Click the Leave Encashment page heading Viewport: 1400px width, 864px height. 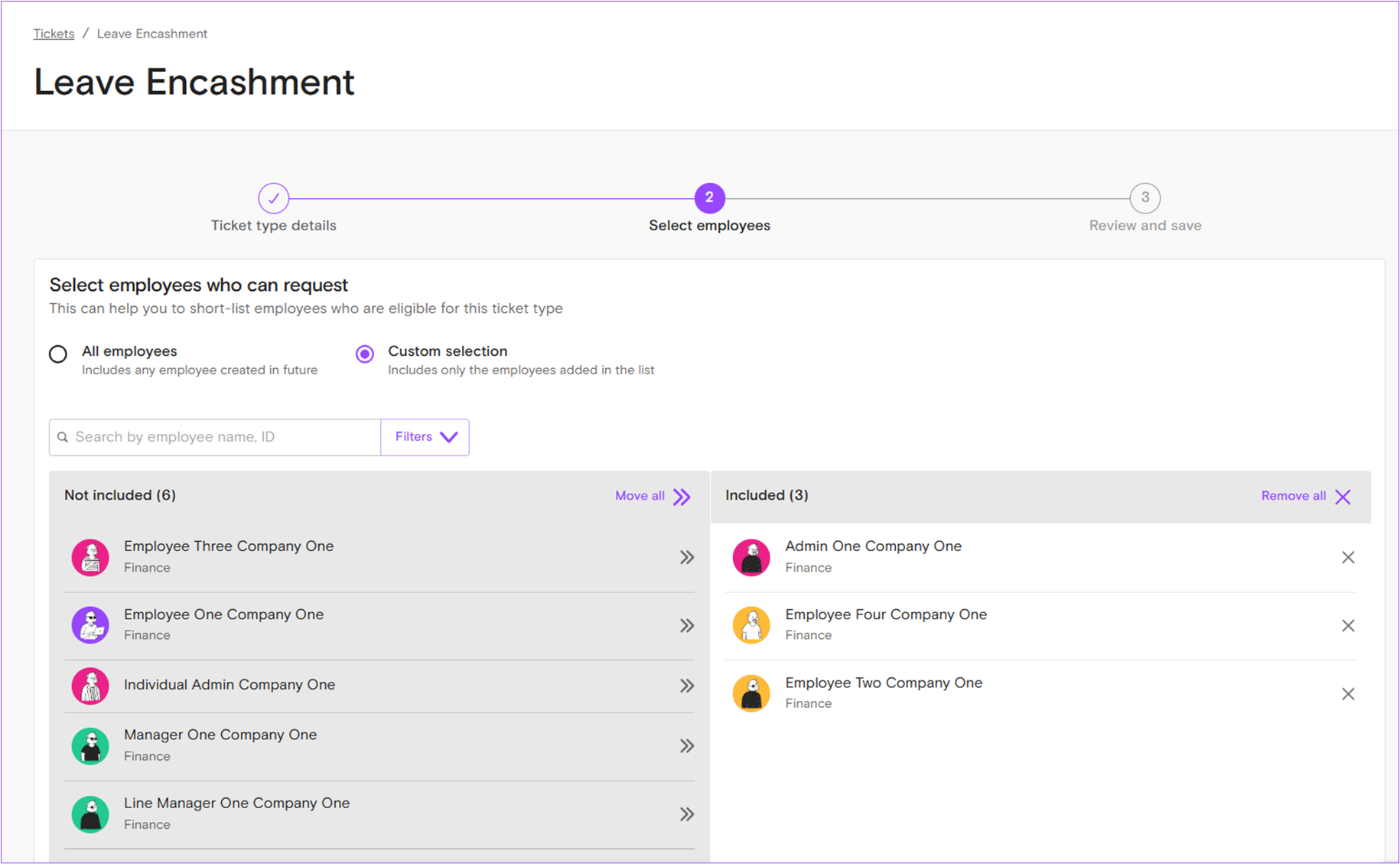pos(194,82)
